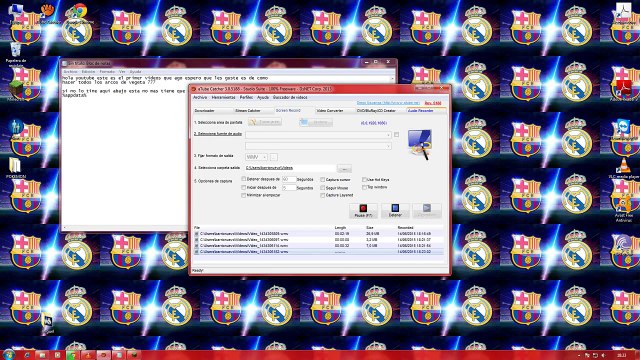Viewport: 640px width, 360px height.
Task: Click the monitor with magnifier image
Action: tap(419, 144)
